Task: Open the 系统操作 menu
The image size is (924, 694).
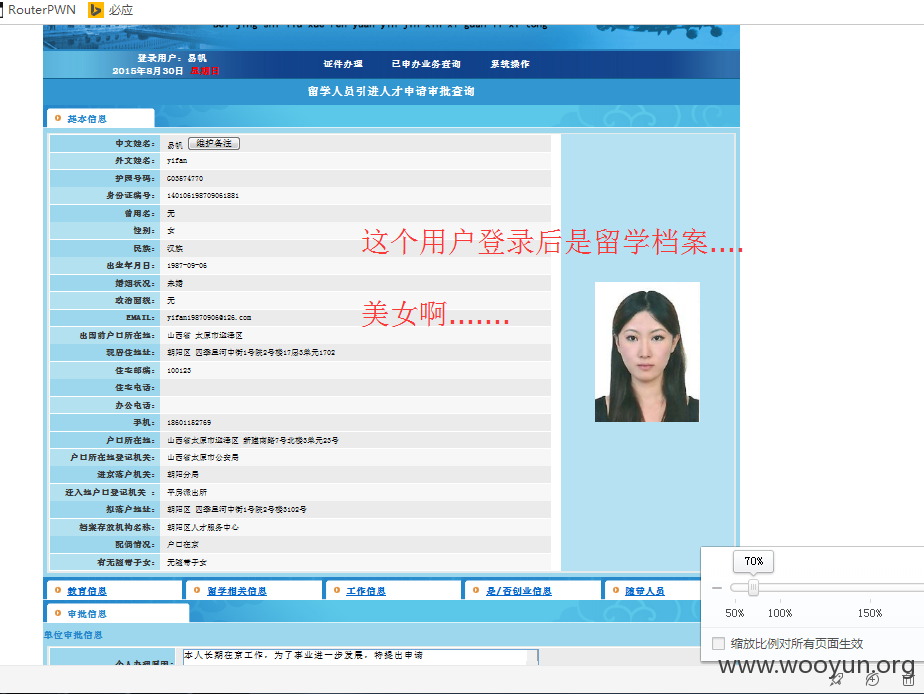Action: [x=510, y=64]
